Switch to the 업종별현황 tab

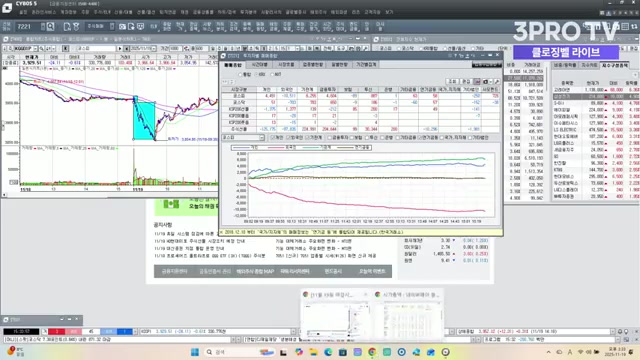point(313,64)
